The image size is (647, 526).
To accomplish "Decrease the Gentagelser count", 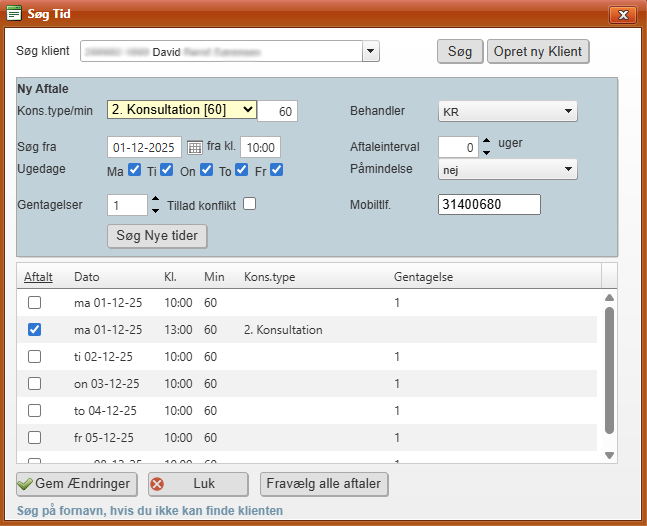I will [x=155, y=210].
